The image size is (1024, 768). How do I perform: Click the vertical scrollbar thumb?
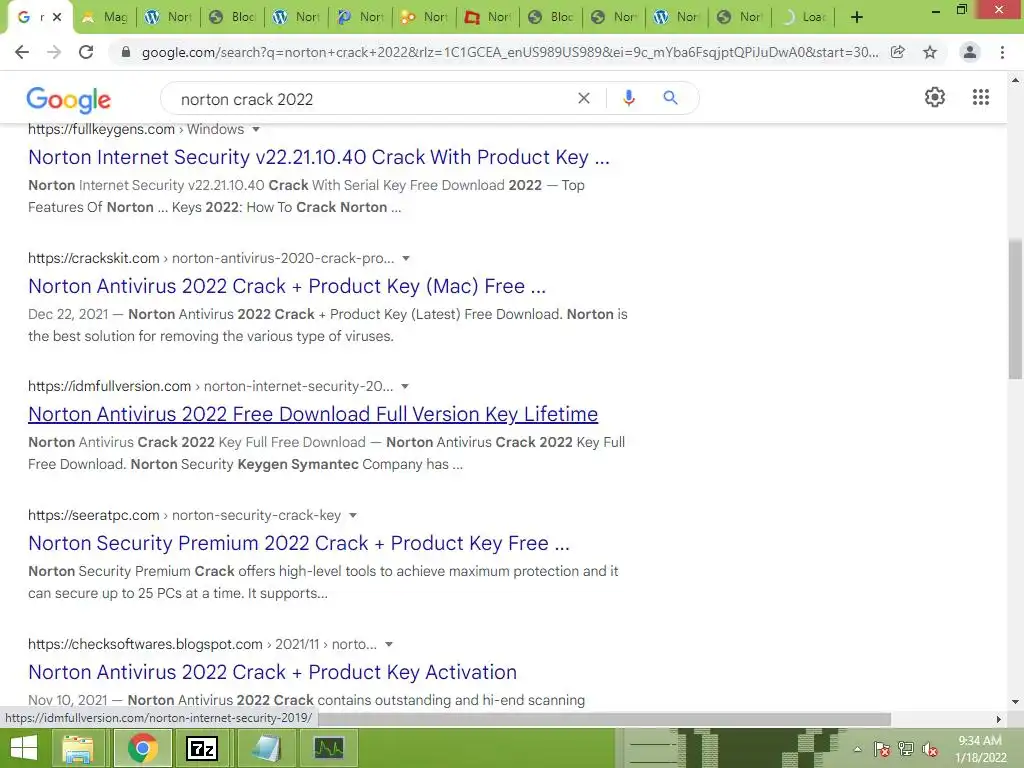pos(1015,309)
